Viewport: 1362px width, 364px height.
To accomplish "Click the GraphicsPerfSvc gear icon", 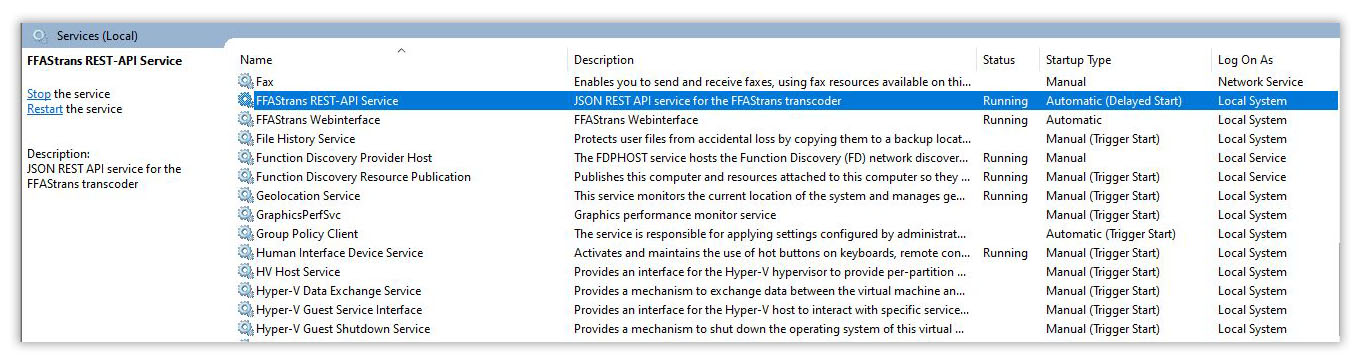I will [x=246, y=214].
